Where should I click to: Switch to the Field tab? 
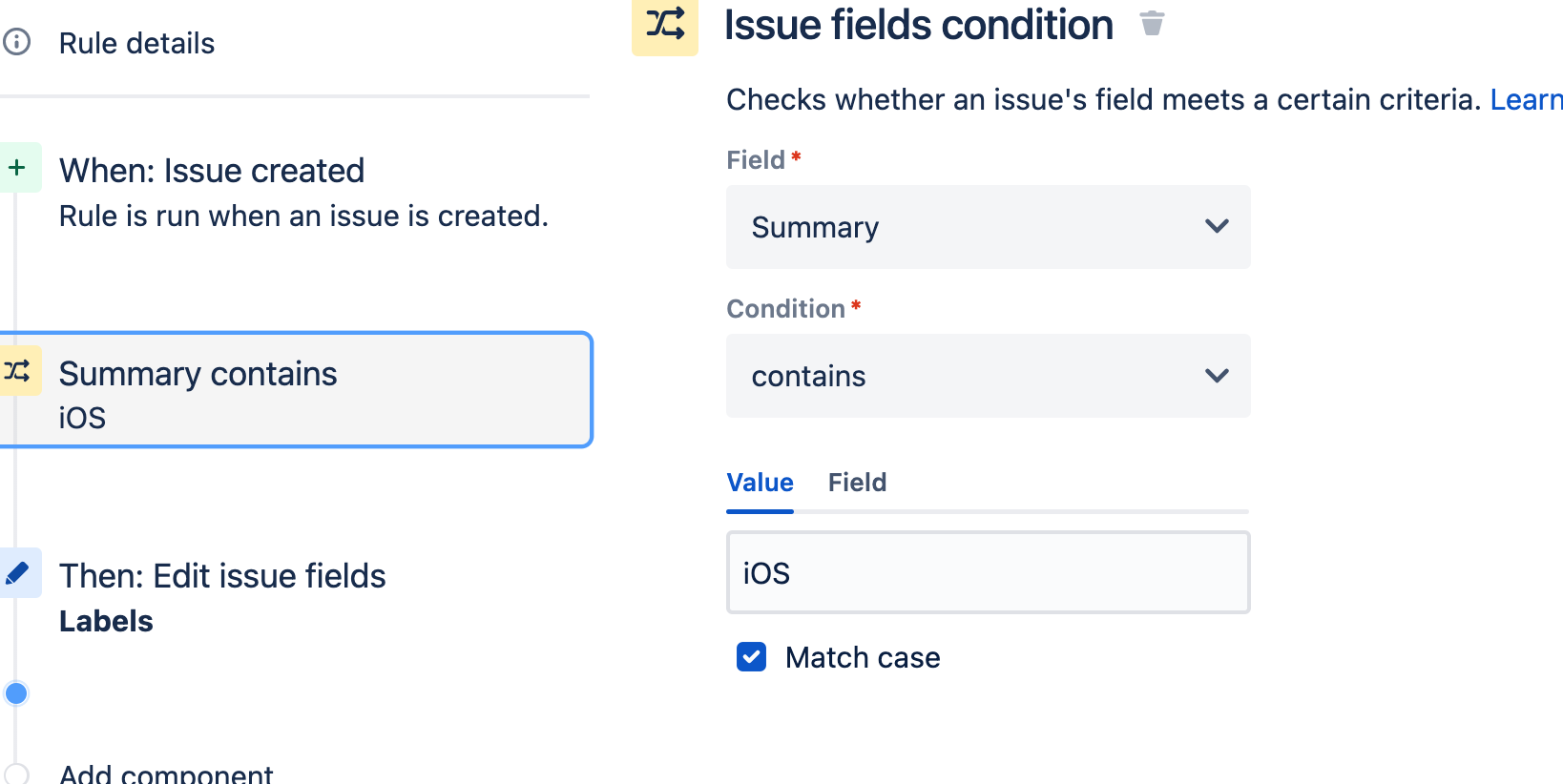click(856, 483)
